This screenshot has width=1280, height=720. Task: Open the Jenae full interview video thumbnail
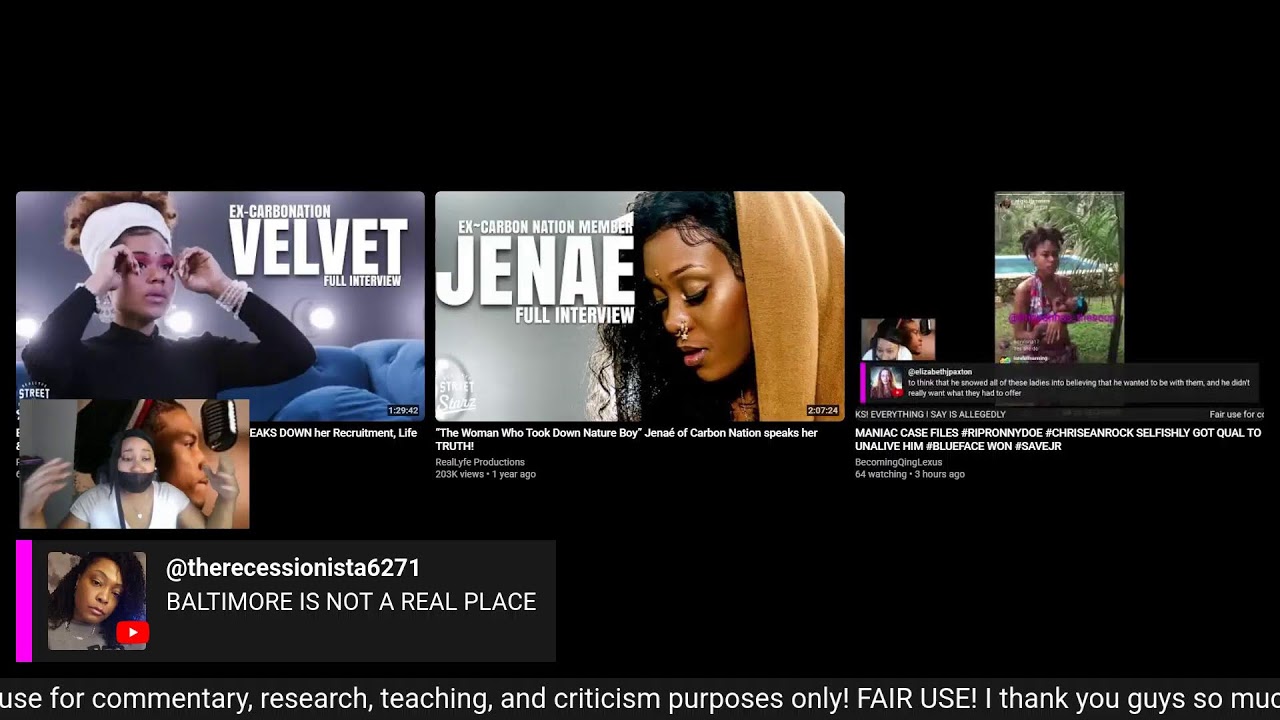[640, 306]
